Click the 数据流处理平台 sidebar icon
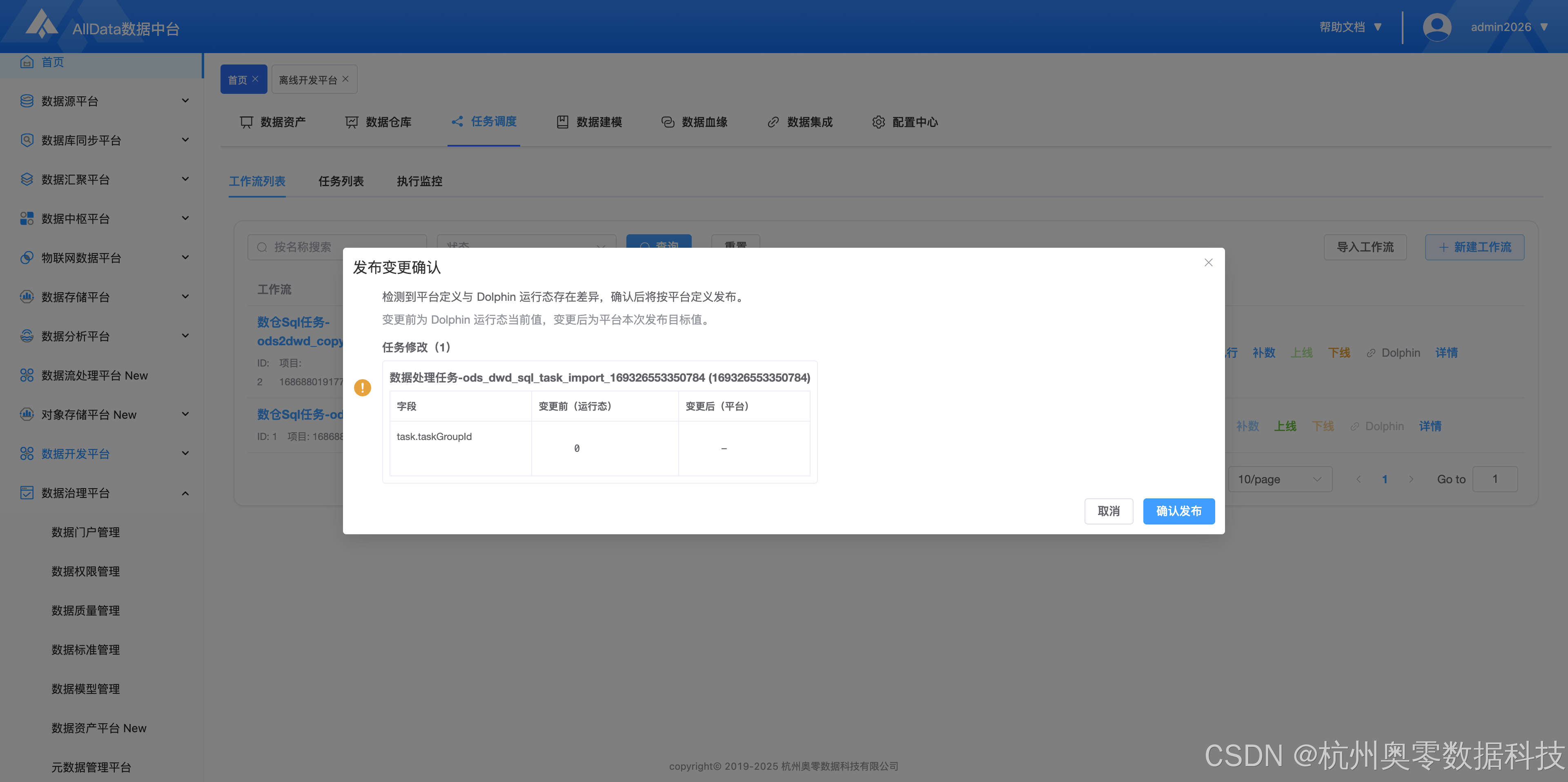This screenshot has height=782, width=1568. point(27,375)
